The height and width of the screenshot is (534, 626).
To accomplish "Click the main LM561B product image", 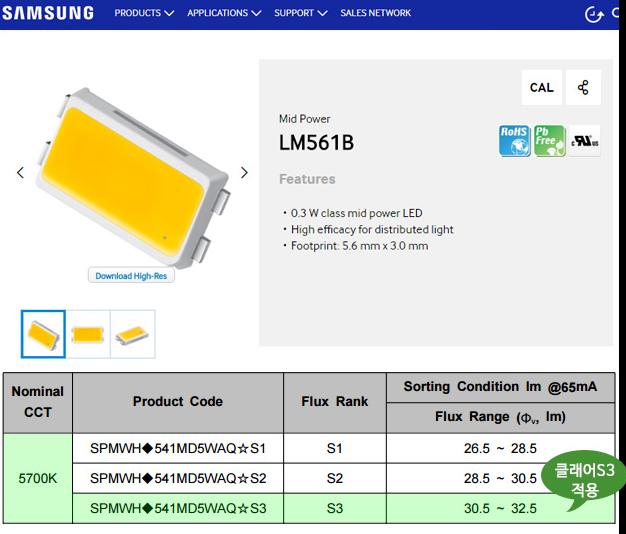I will click(133, 178).
